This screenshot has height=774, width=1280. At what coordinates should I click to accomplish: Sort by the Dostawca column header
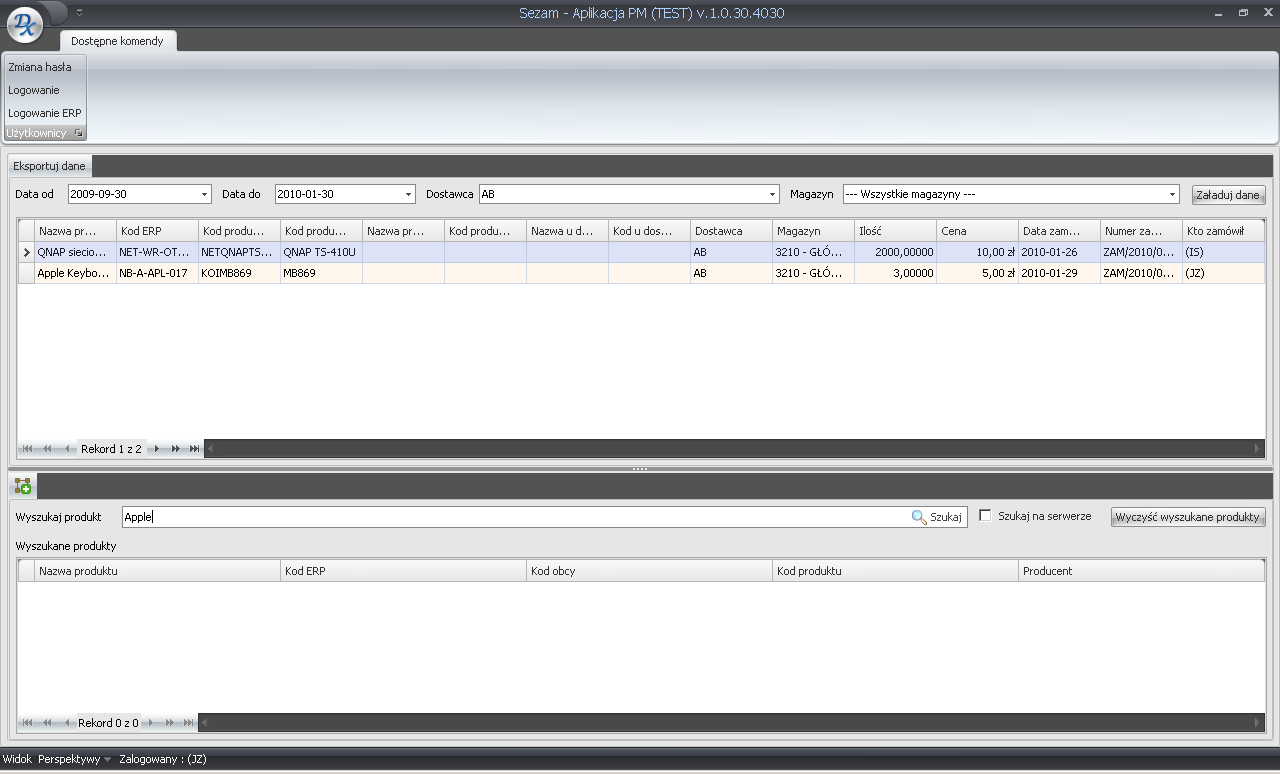(x=731, y=231)
